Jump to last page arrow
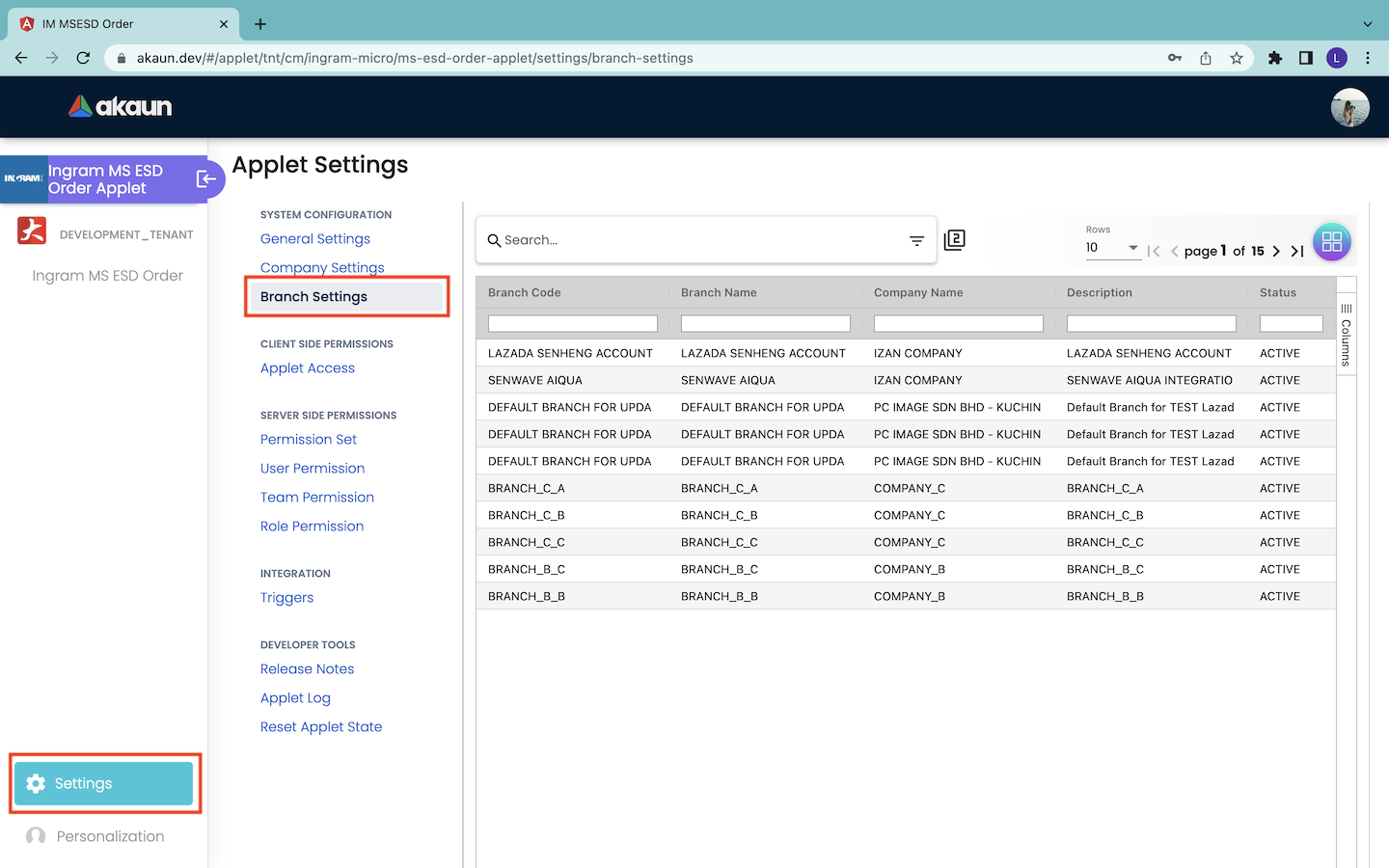 click(x=1297, y=251)
